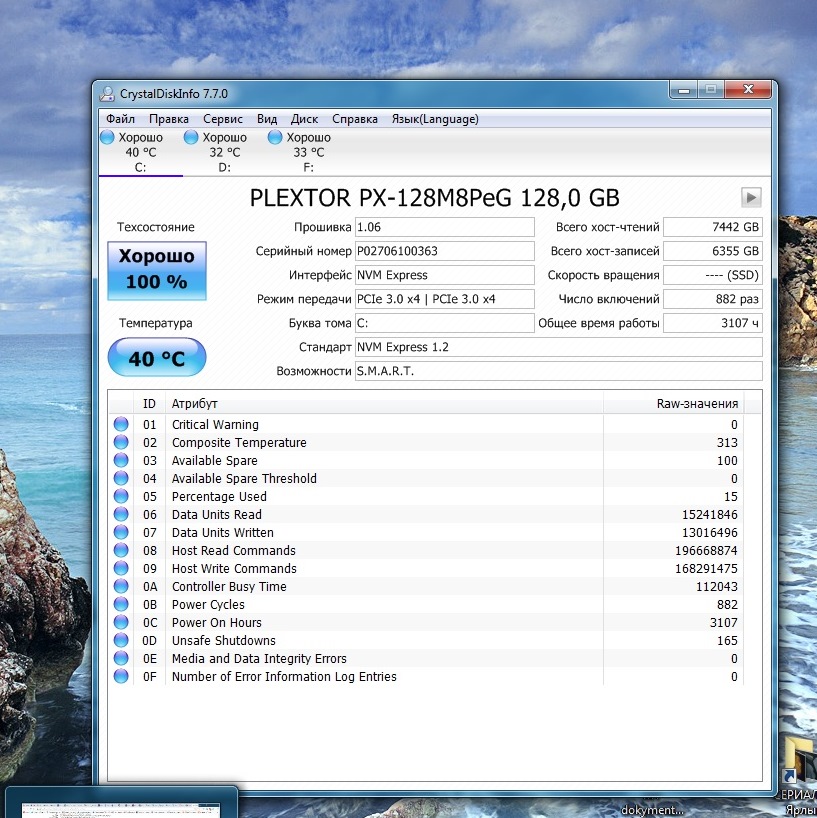Select the Composite Temperature attribute text
Image resolution: width=817 pixels, height=818 pixels.
coord(239,443)
